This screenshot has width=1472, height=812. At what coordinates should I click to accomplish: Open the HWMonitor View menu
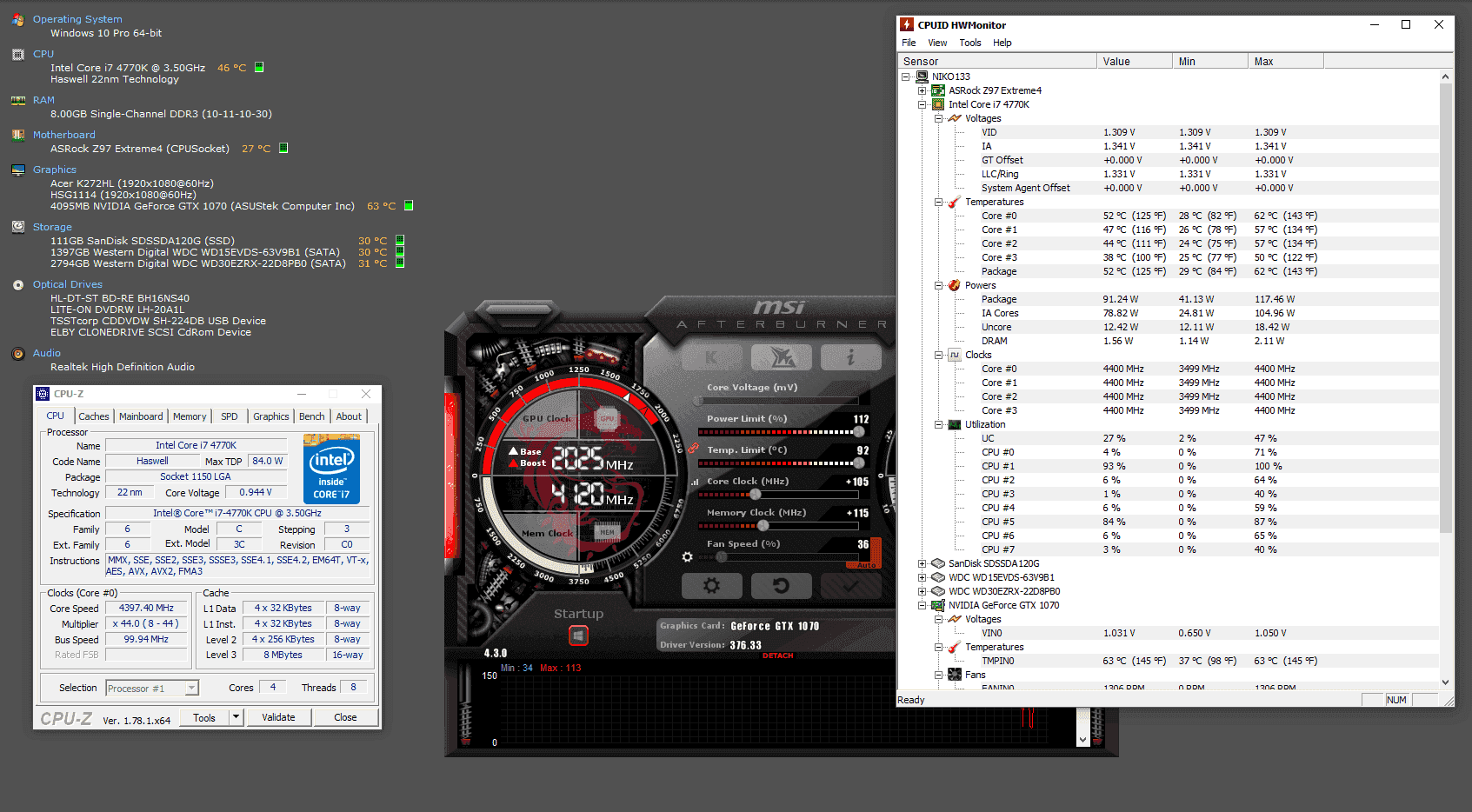click(x=937, y=43)
